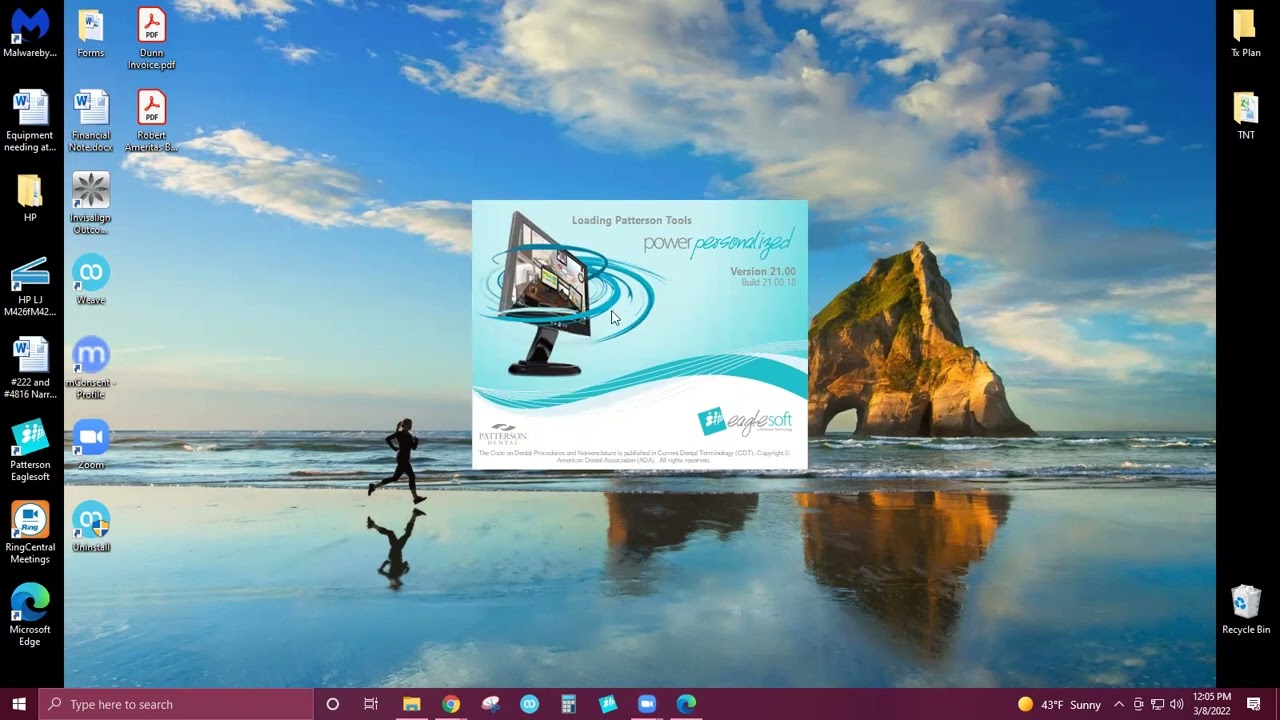Open Weave from the taskbar
1280x720 pixels.
point(529,704)
